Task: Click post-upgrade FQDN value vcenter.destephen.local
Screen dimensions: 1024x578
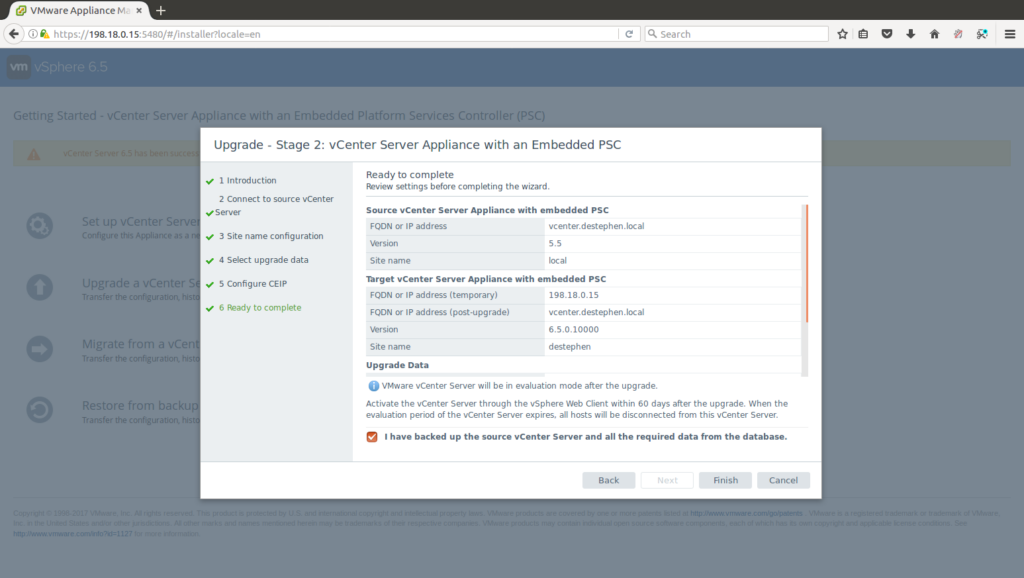Action: pyautogui.click(x=596, y=312)
